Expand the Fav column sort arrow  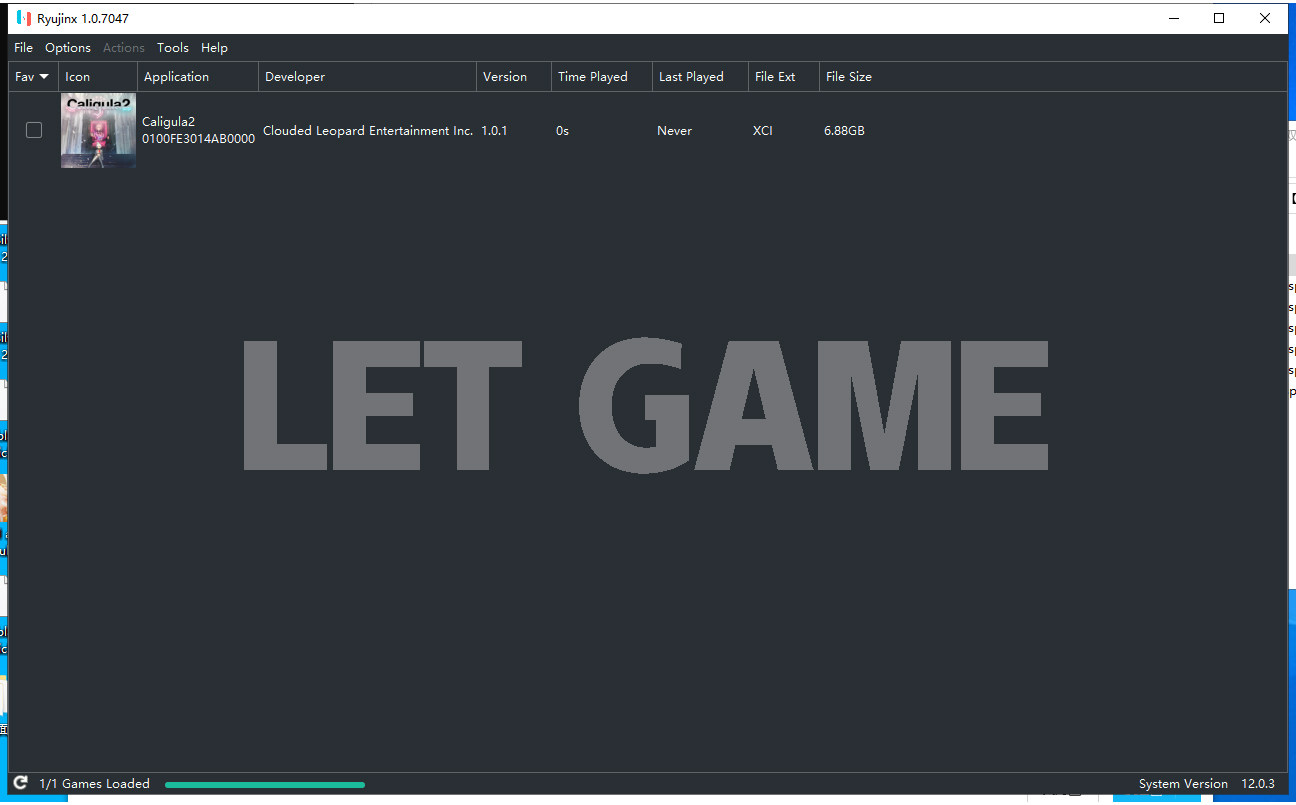coord(44,77)
